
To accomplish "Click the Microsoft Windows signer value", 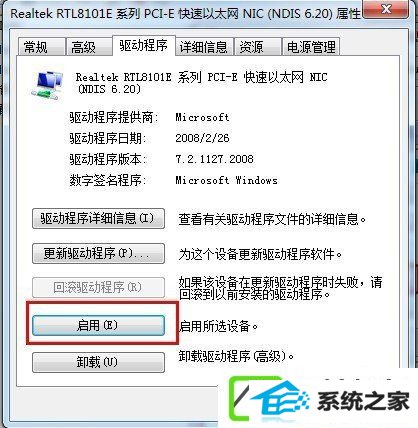I will tap(226, 180).
